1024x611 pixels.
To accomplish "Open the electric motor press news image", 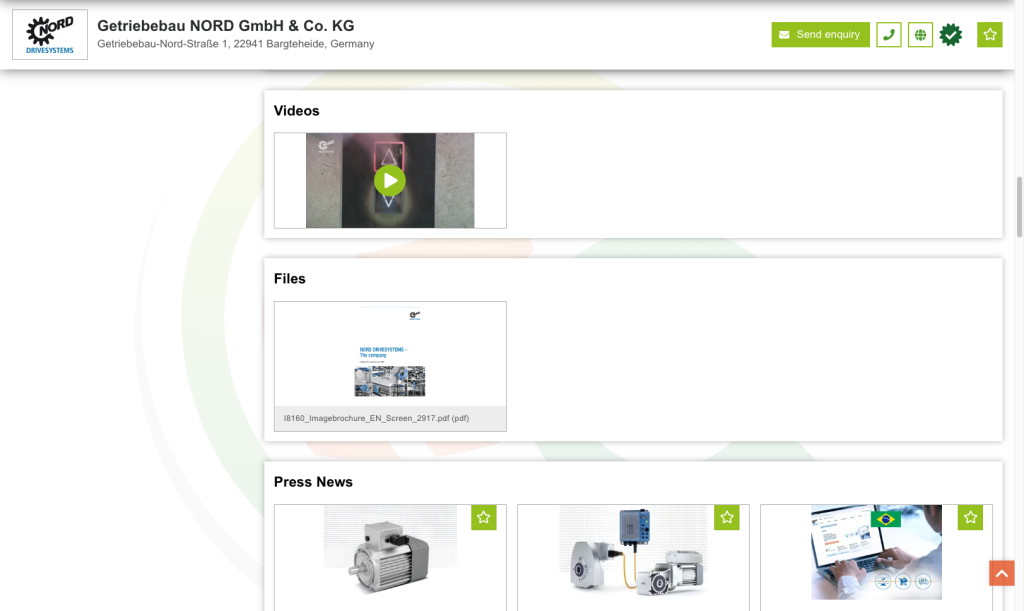I will click(x=389, y=555).
